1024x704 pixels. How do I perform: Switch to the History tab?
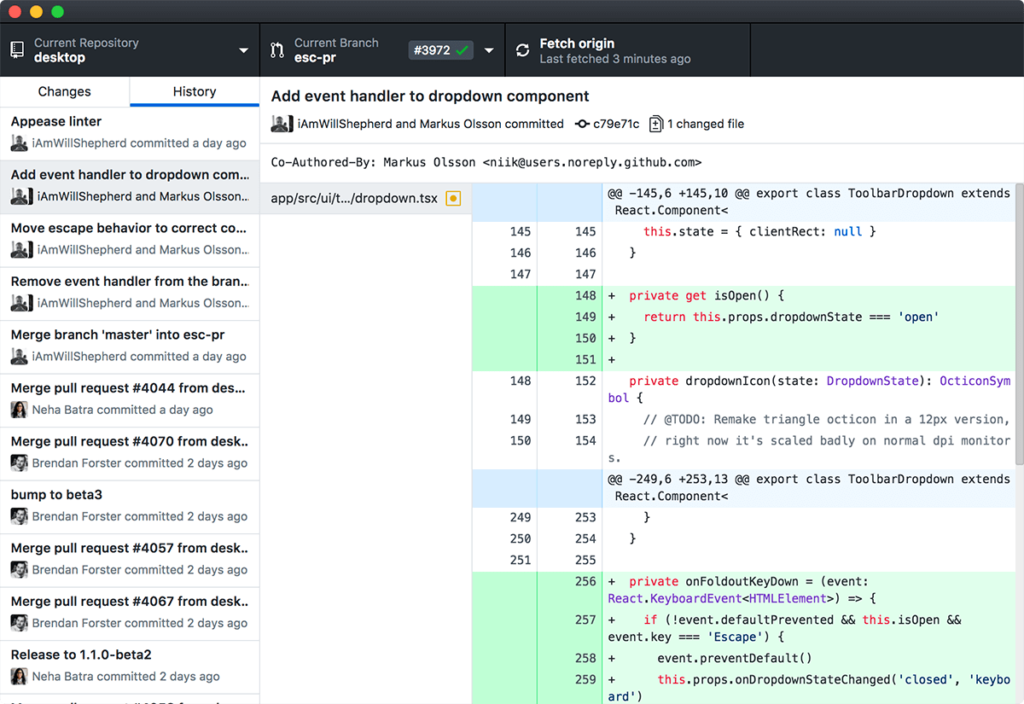tap(195, 91)
